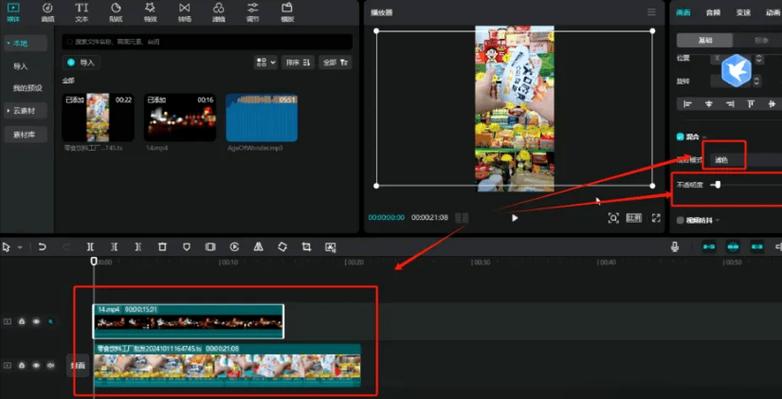Click the shield marker icon
This screenshot has height=399, width=782.
[186, 247]
